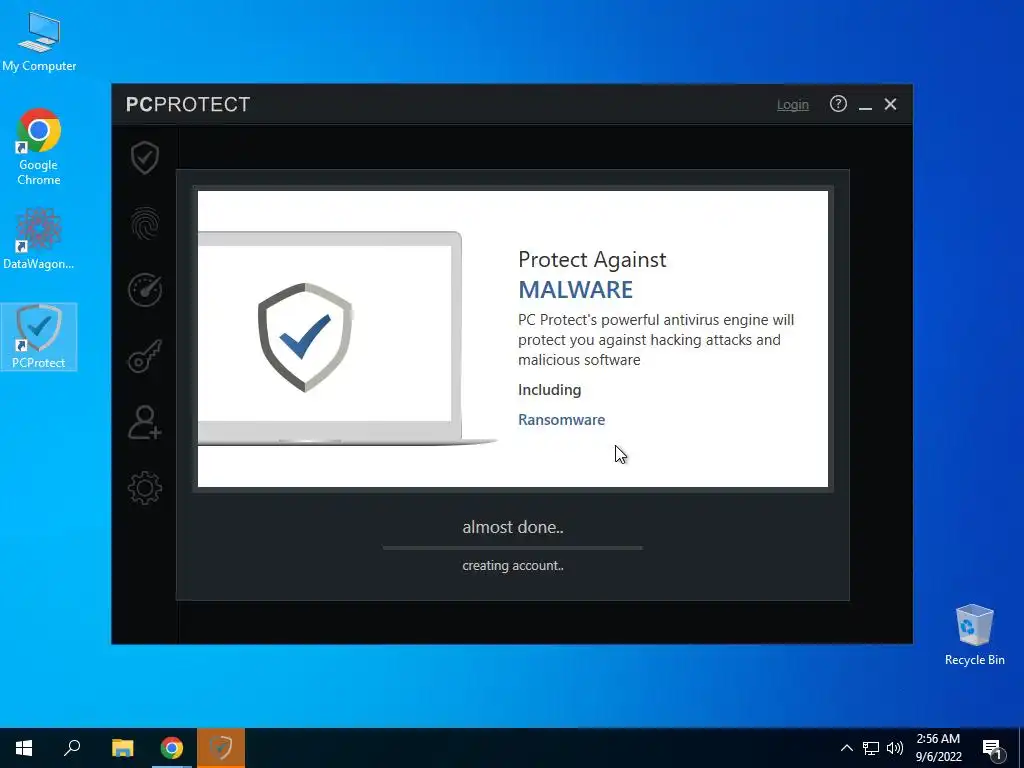Screen dimensions: 1024x768
Task: Select the PCProtect desktop shortcut
Action: click(x=39, y=337)
